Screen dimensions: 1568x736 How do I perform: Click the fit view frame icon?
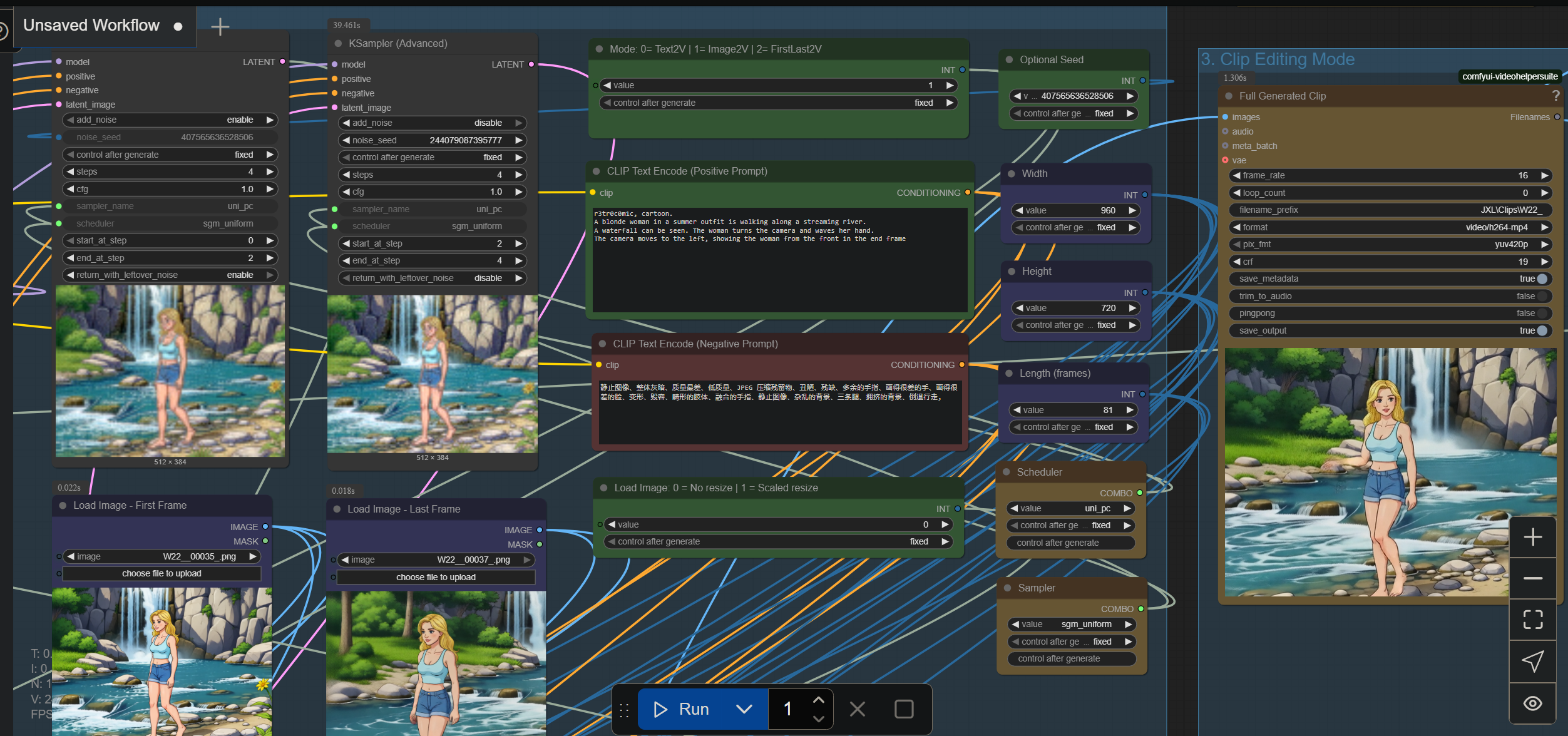pos(1532,620)
